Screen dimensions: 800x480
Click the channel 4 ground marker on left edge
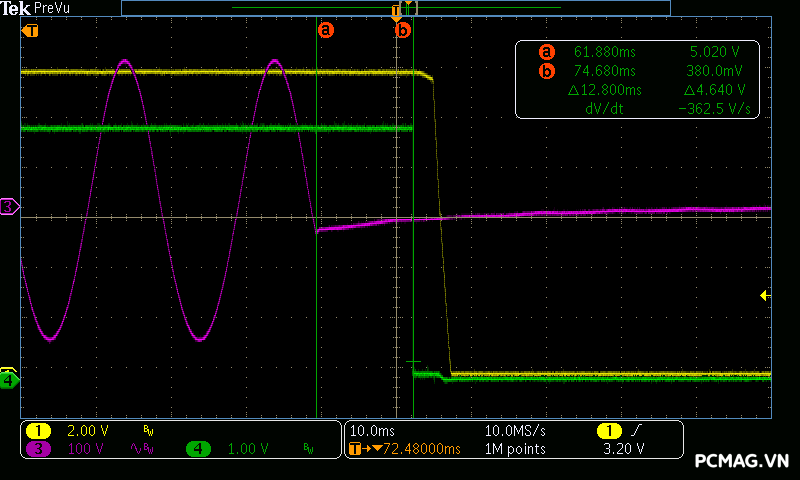coord(9,380)
